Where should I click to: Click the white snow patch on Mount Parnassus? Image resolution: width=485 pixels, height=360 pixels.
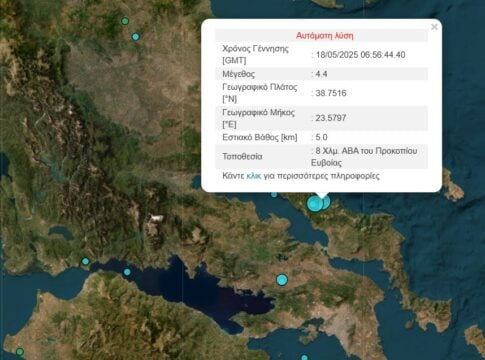click(x=157, y=218)
